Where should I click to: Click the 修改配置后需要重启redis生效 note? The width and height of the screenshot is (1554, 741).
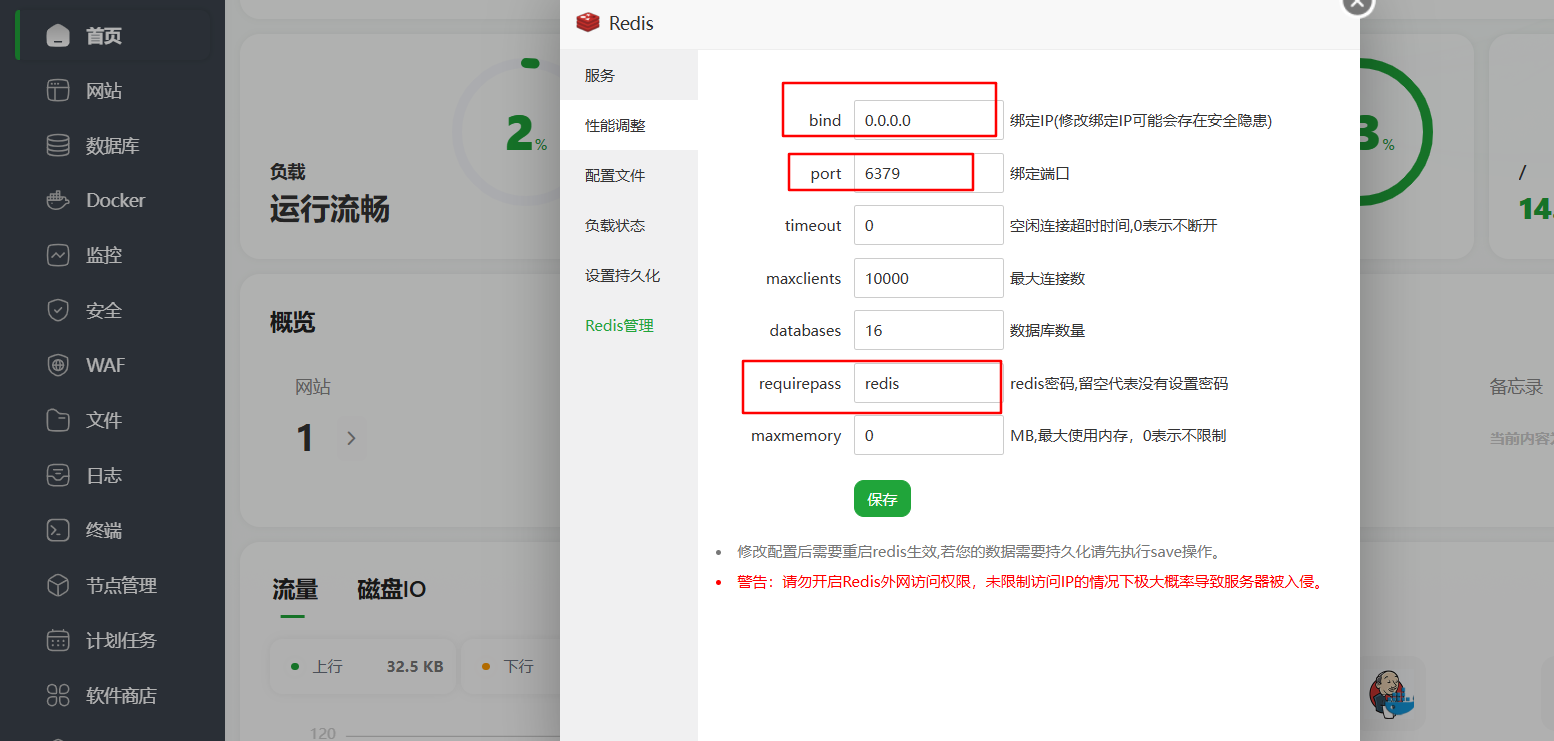coord(979,551)
